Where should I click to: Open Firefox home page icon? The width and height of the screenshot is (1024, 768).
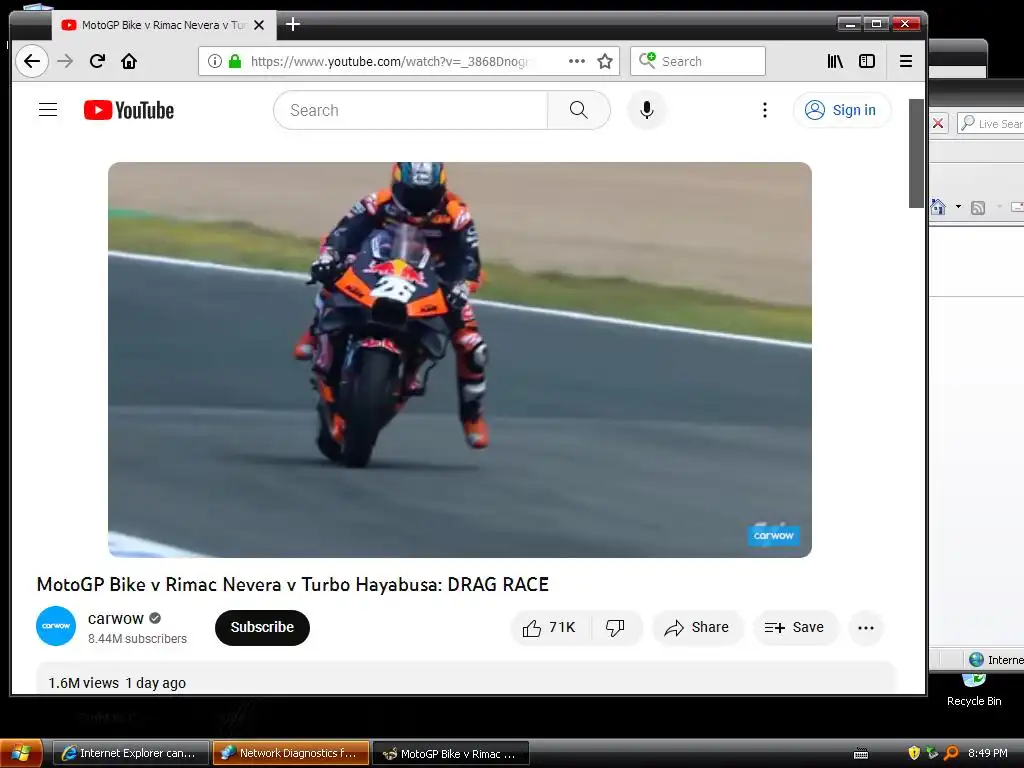coord(129,61)
